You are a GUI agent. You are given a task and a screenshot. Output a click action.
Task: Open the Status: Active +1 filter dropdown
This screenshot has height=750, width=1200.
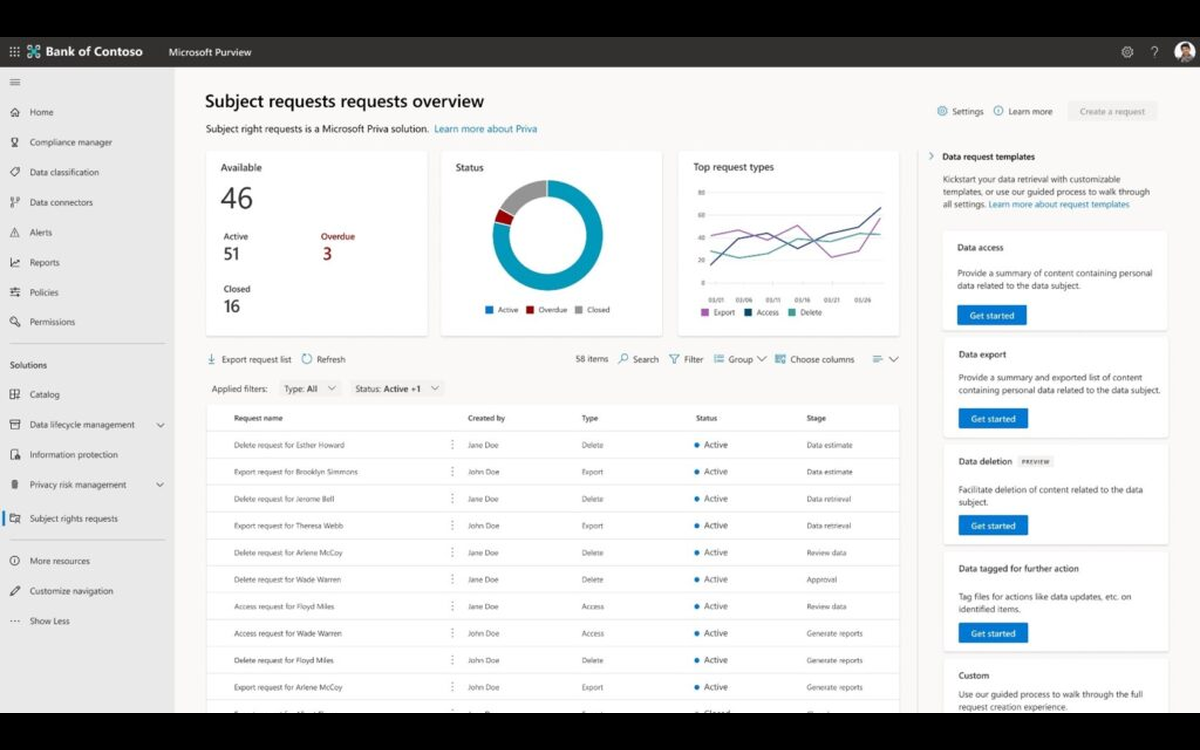[x=397, y=389]
